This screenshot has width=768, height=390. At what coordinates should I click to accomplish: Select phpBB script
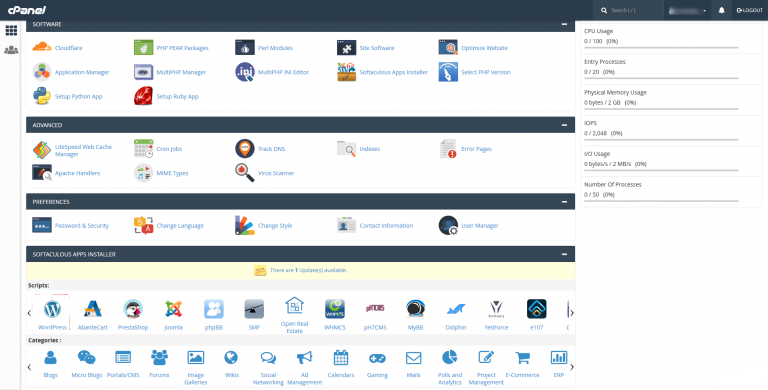(214, 314)
